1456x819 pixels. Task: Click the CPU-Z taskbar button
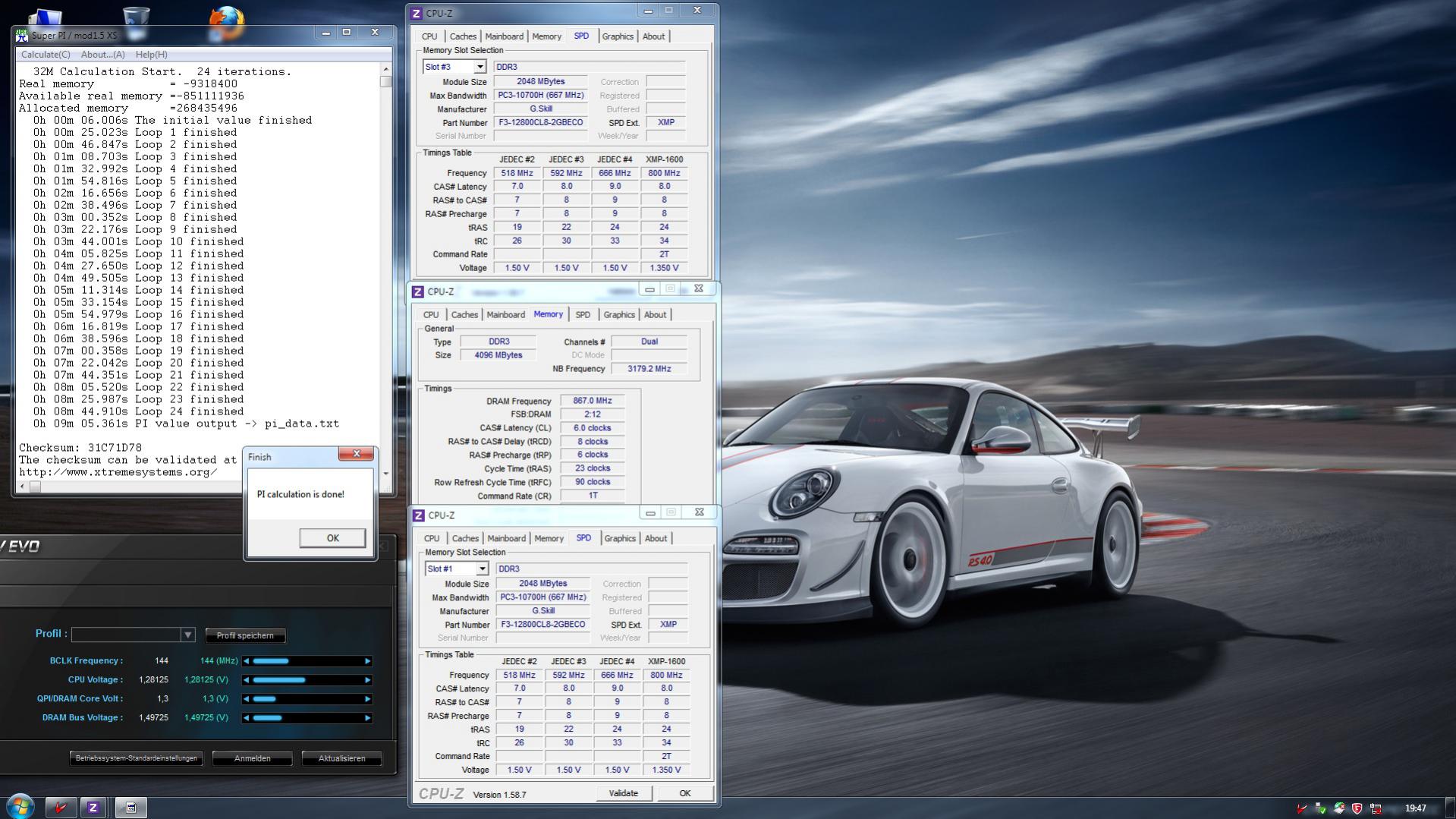coord(93,808)
